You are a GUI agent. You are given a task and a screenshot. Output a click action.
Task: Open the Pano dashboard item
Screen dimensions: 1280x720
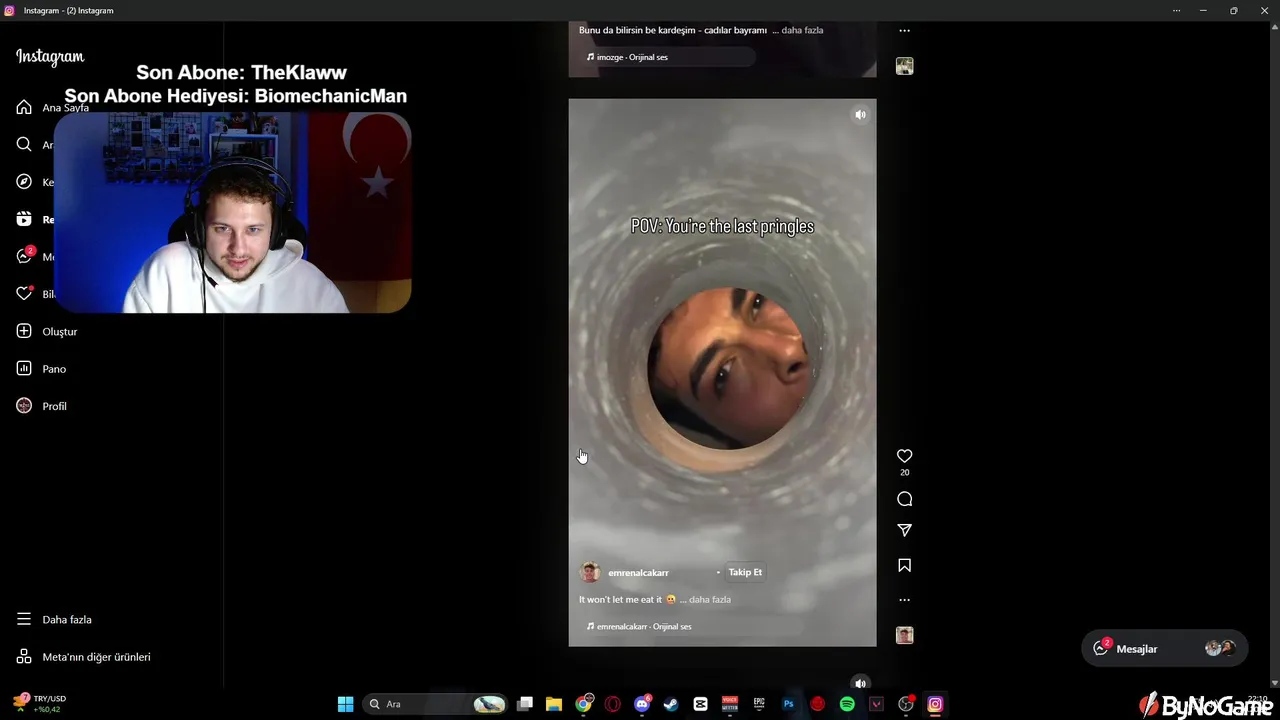[41, 369]
